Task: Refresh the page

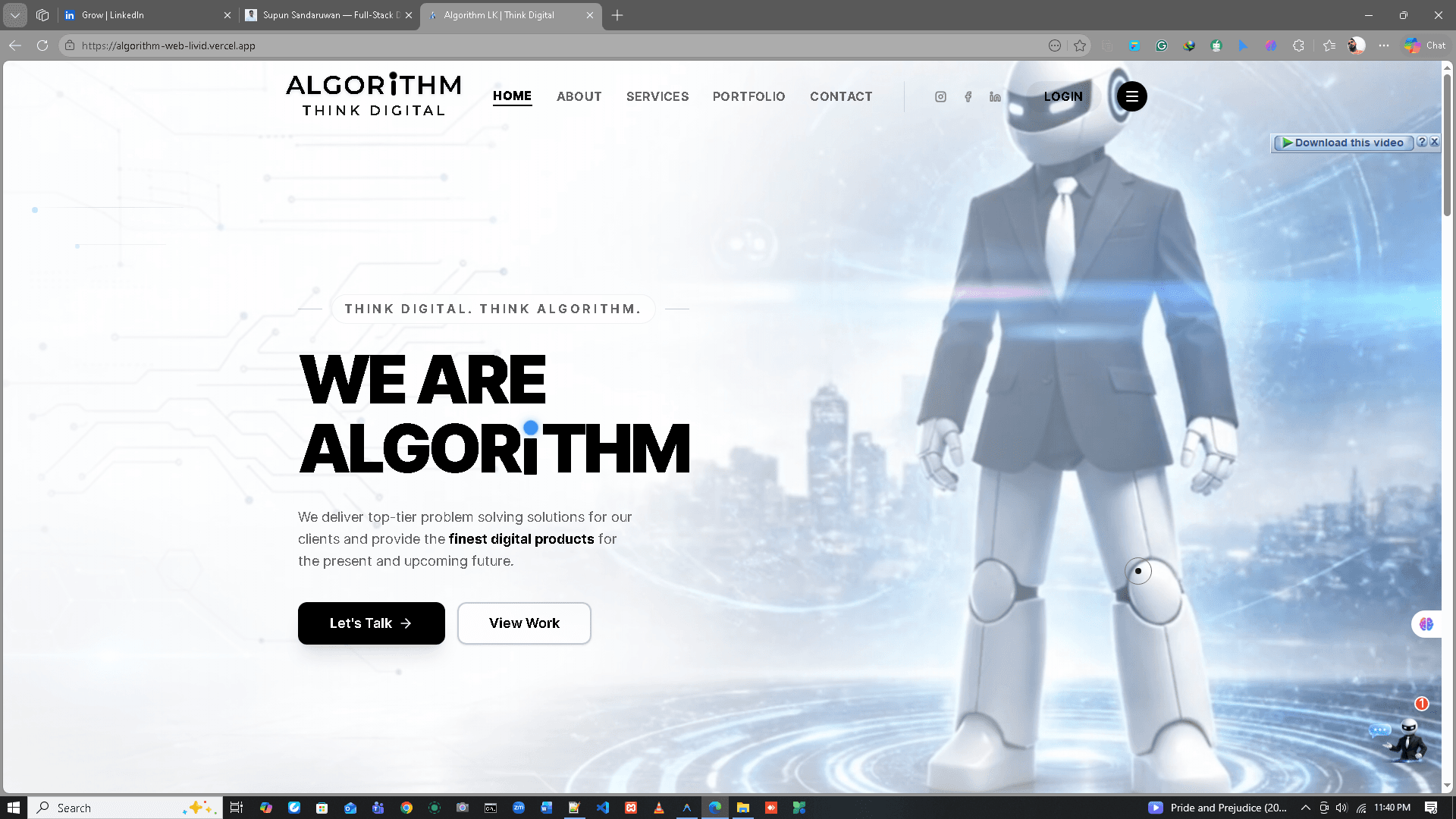Action: point(42,45)
